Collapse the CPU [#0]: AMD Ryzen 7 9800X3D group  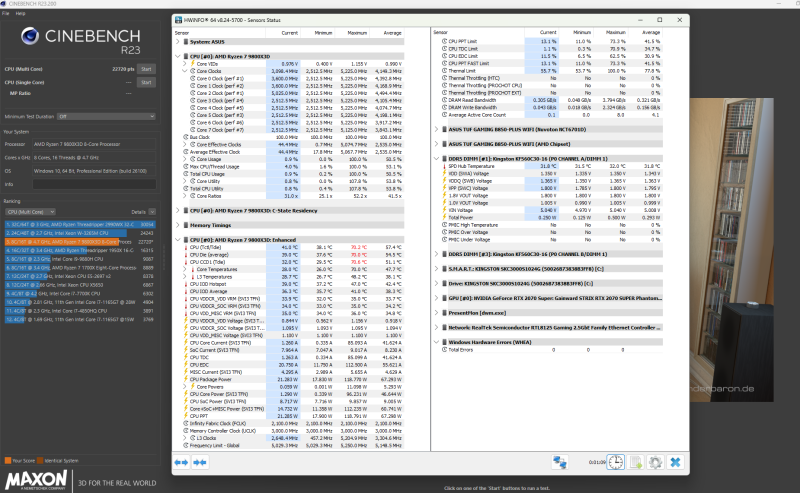[x=178, y=56]
